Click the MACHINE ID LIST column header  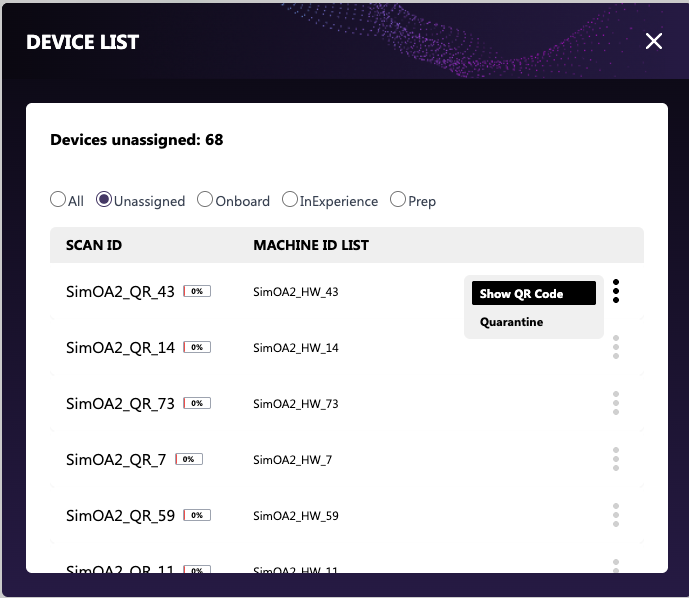pos(311,245)
